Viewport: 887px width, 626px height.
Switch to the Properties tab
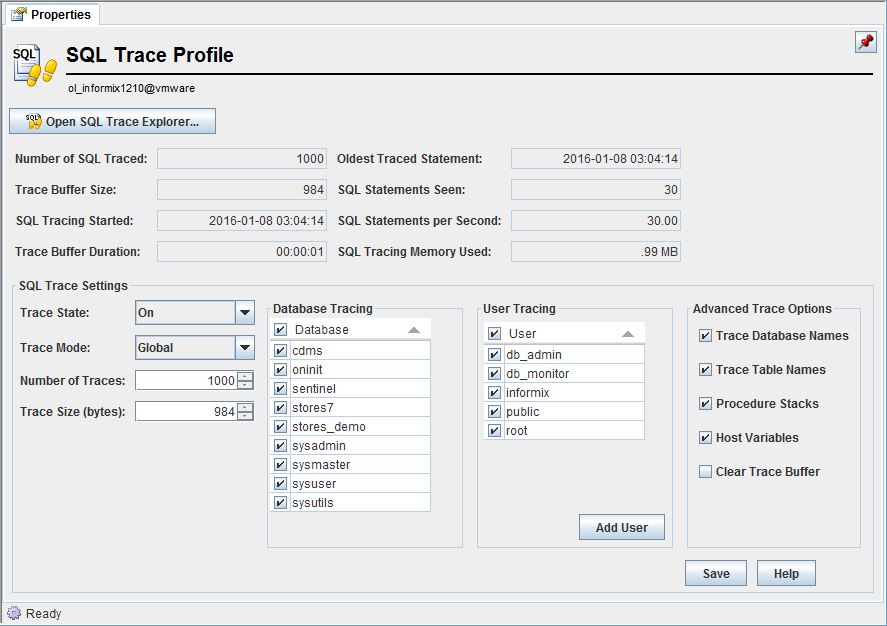coord(51,15)
